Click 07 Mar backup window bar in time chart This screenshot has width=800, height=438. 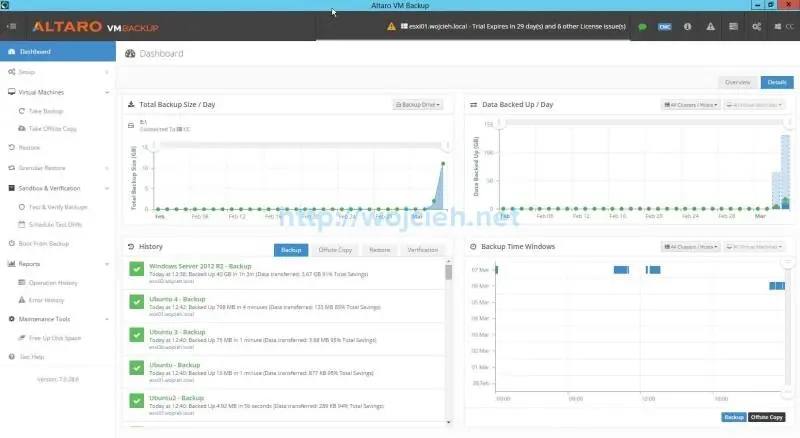(x=621, y=270)
